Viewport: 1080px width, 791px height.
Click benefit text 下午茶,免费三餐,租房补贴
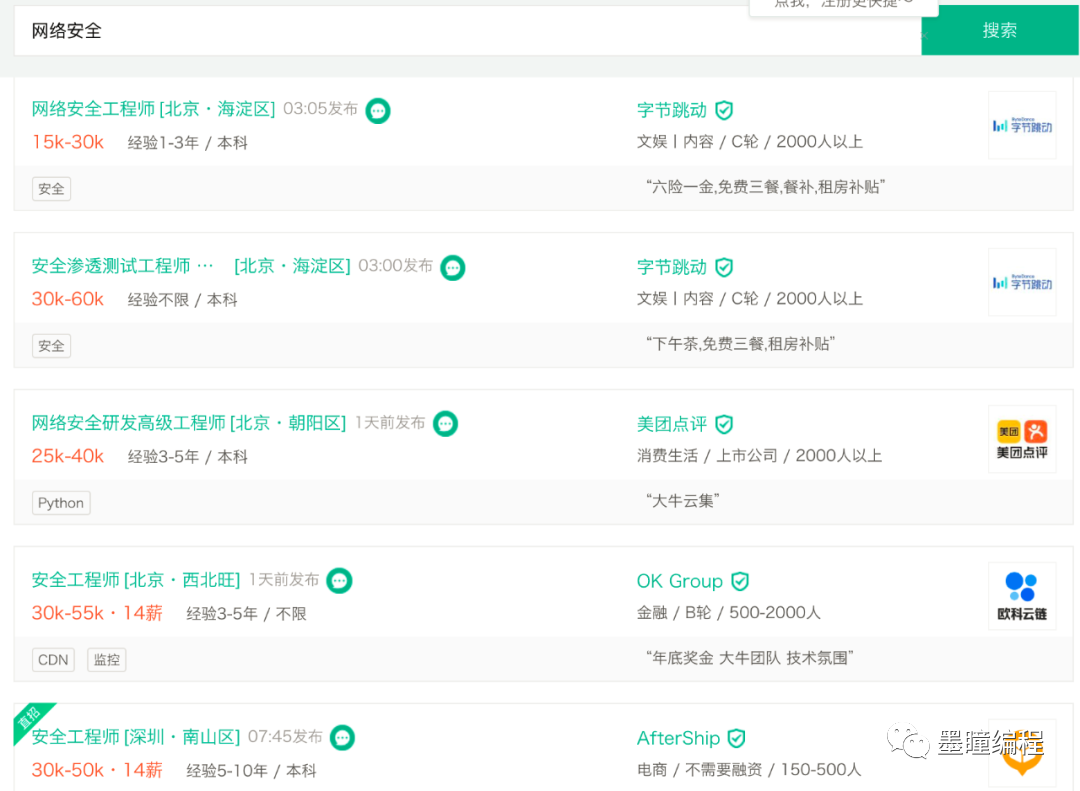[740, 345]
